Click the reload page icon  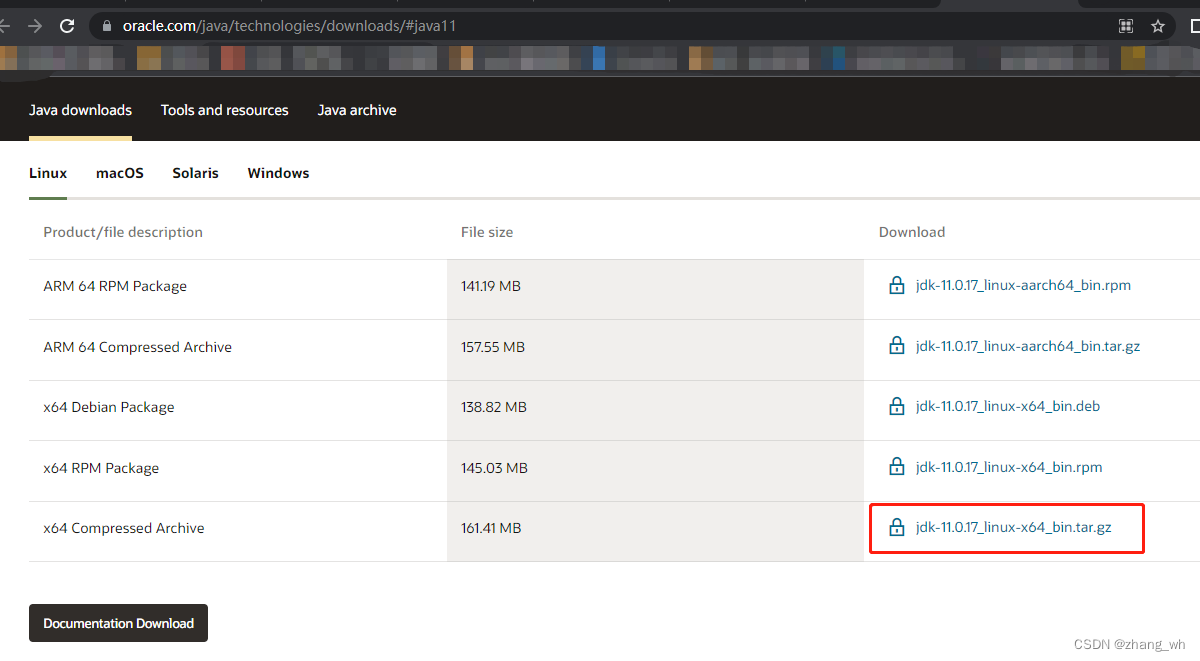[x=66, y=25]
